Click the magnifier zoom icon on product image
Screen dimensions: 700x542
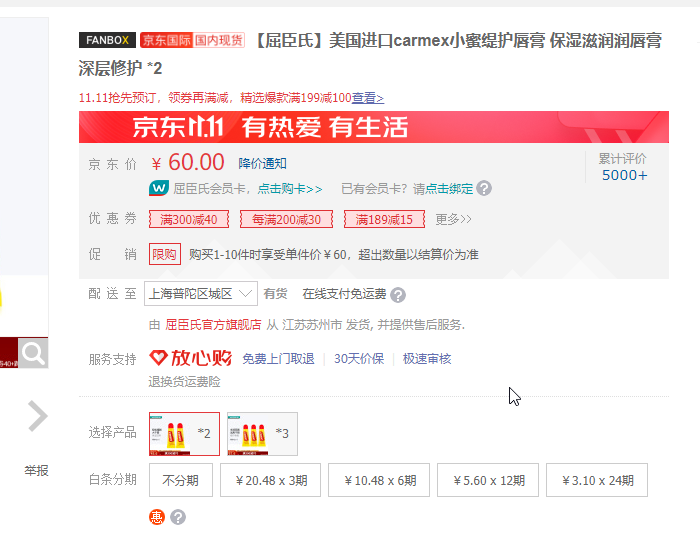33,353
